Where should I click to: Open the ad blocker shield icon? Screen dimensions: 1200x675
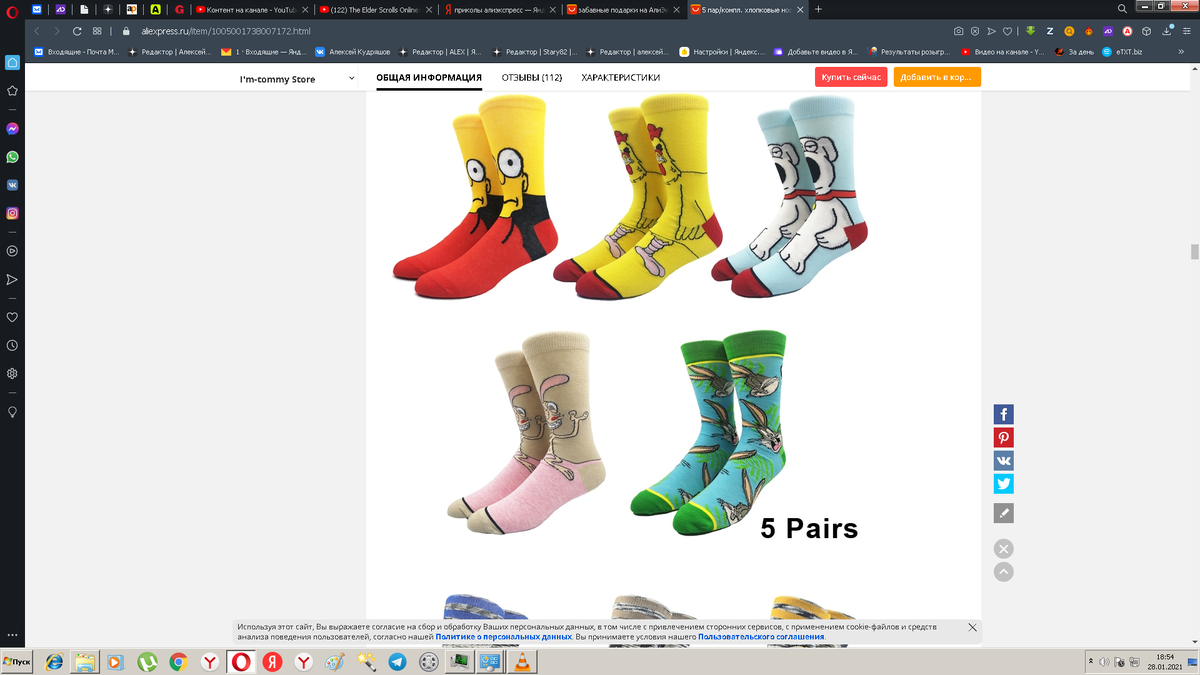point(975,31)
